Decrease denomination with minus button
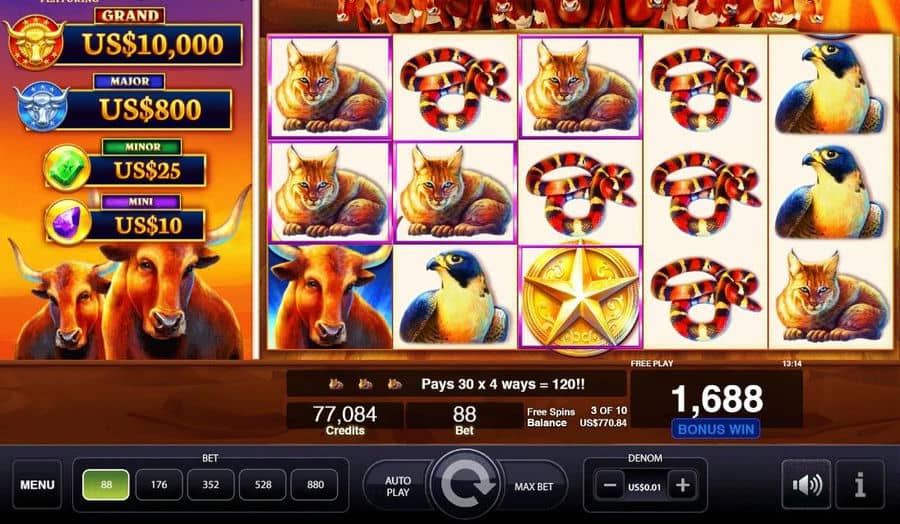This screenshot has height=524, width=900. click(x=610, y=486)
